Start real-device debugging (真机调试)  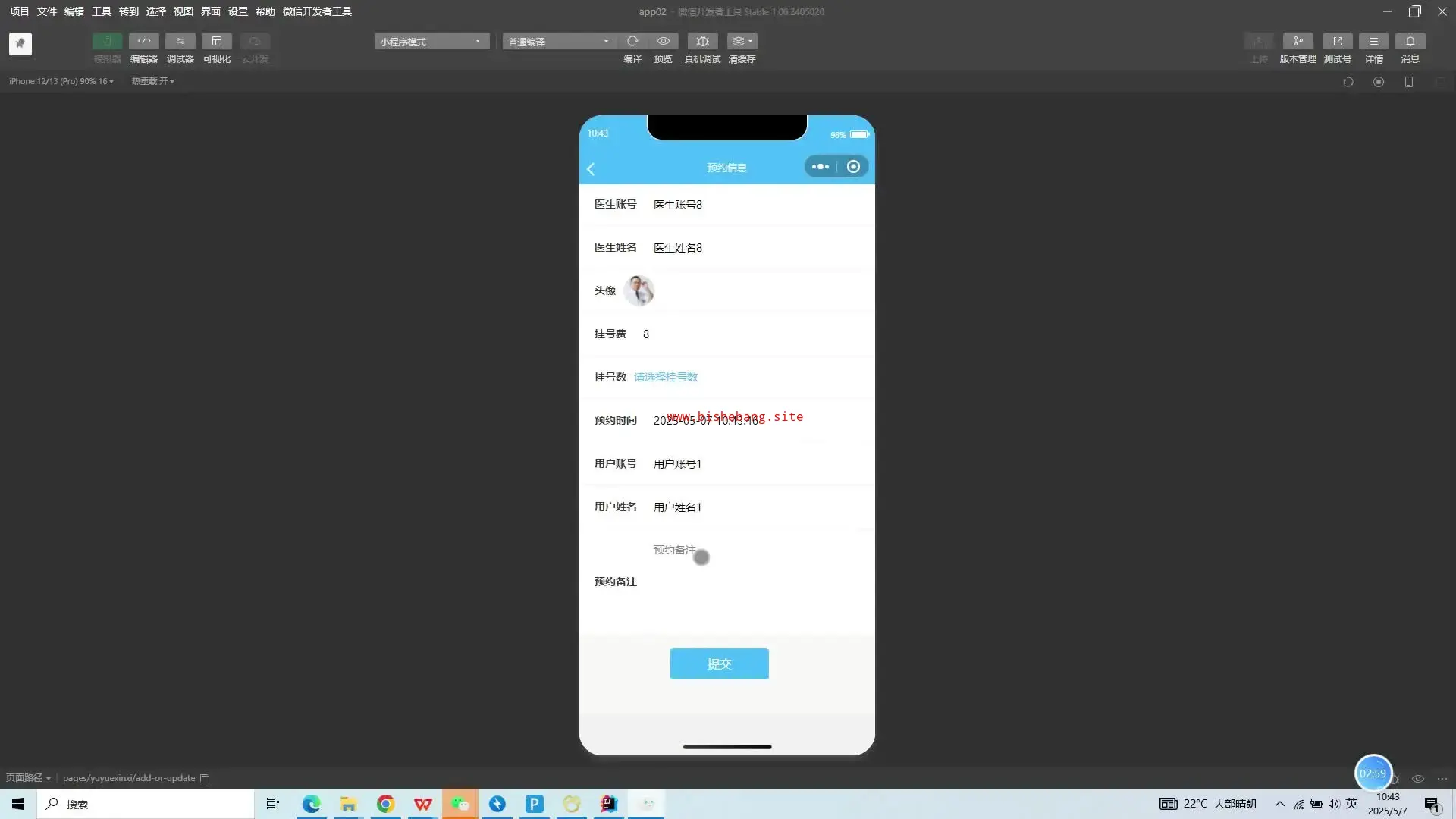click(x=702, y=41)
